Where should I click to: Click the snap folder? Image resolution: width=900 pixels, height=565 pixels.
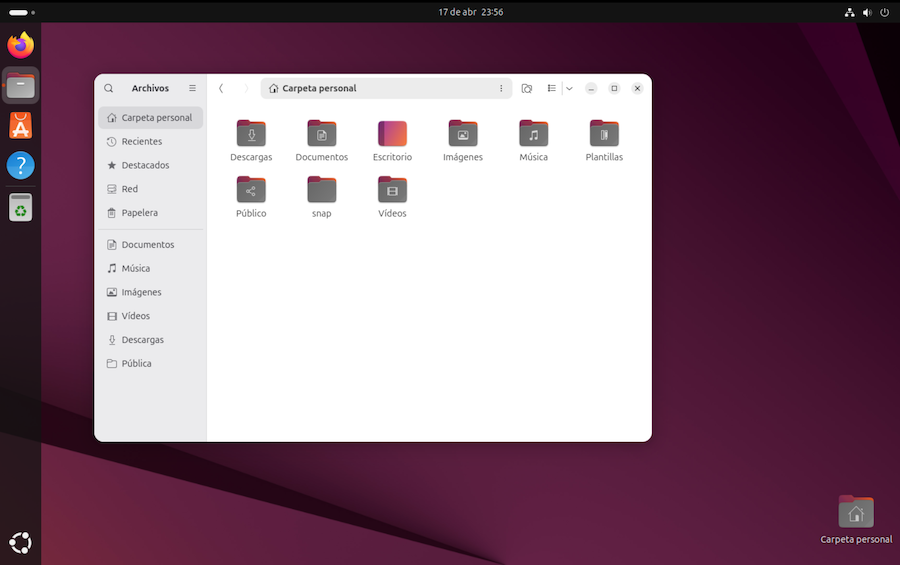point(321,190)
